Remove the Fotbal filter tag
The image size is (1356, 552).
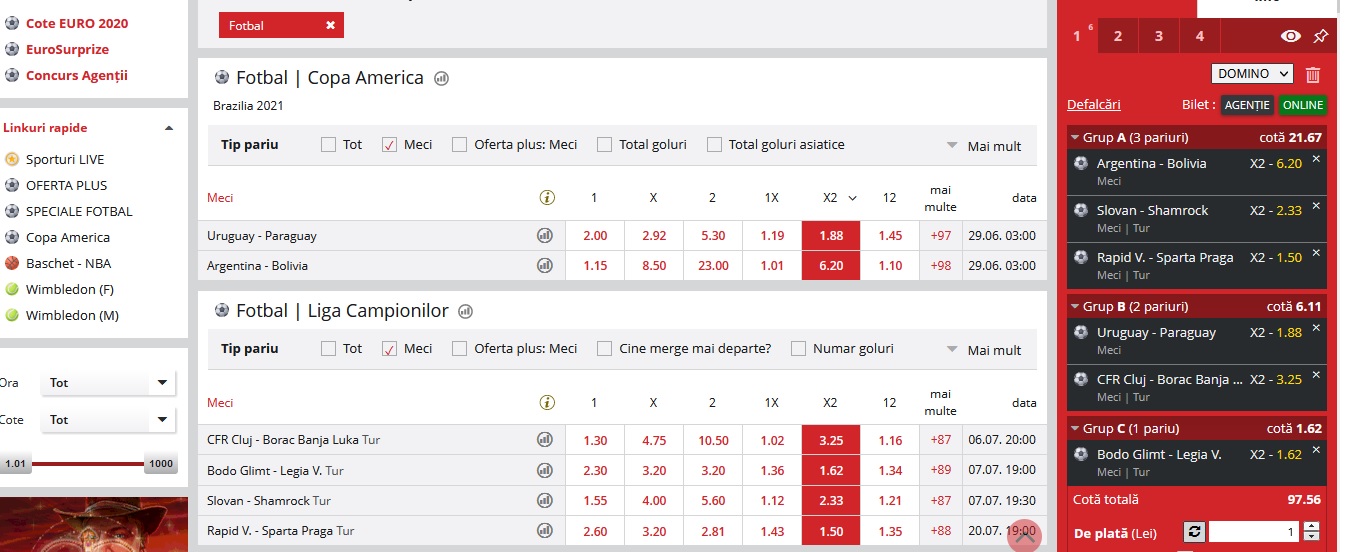point(330,25)
